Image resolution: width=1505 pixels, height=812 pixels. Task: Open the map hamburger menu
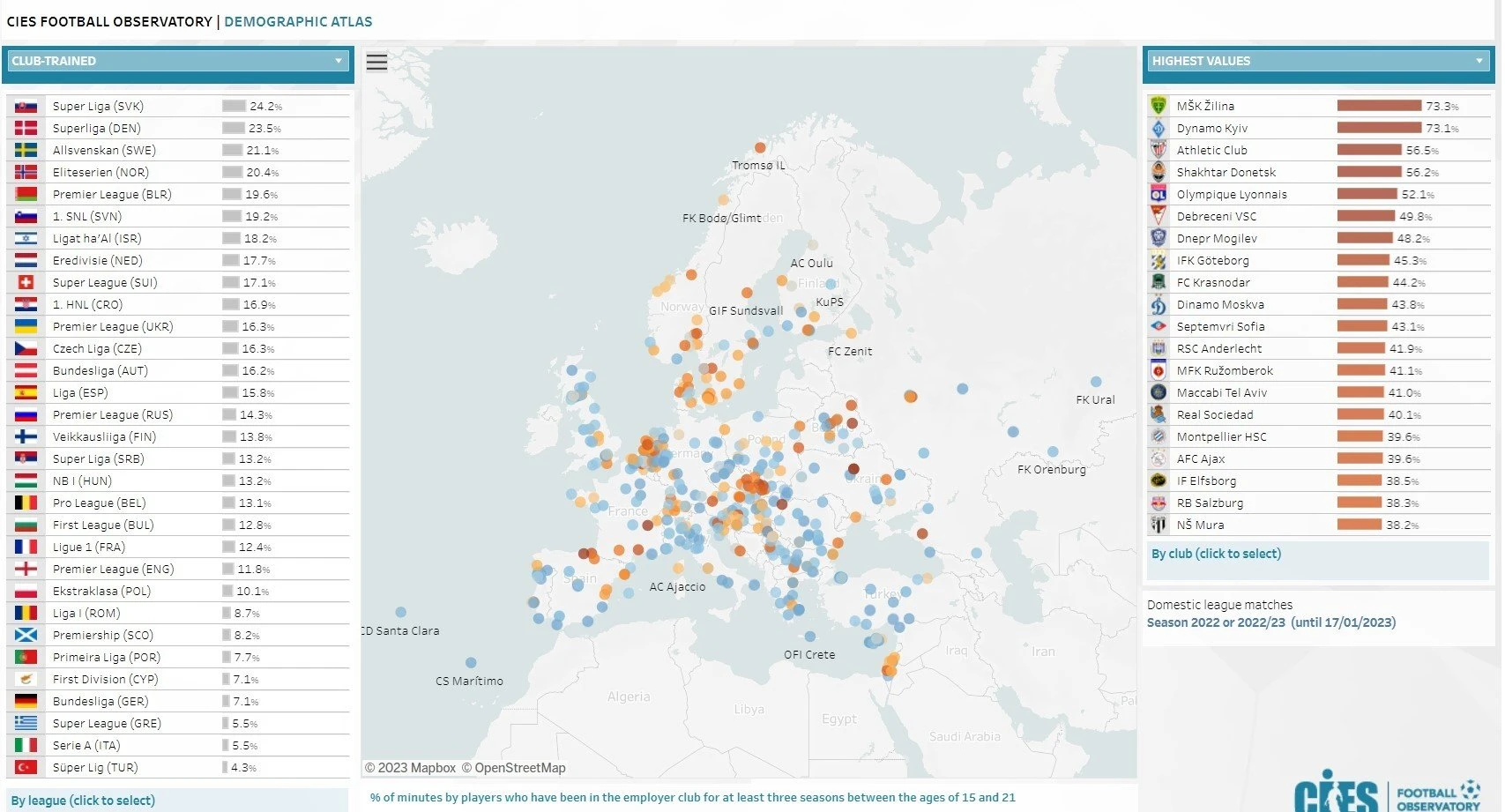pos(376,62)
